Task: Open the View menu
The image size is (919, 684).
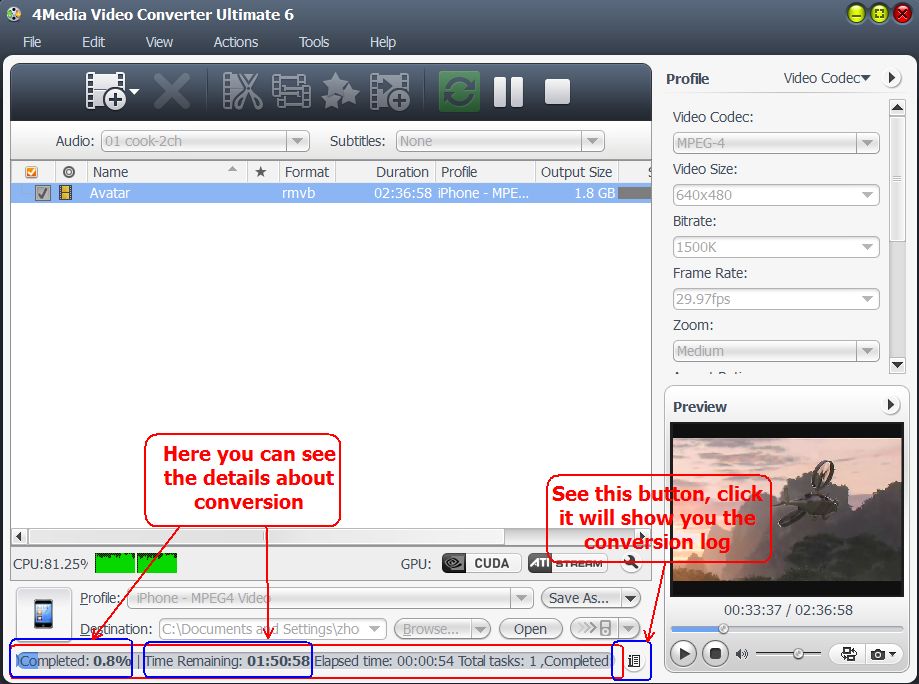Action: pos(159,42)
